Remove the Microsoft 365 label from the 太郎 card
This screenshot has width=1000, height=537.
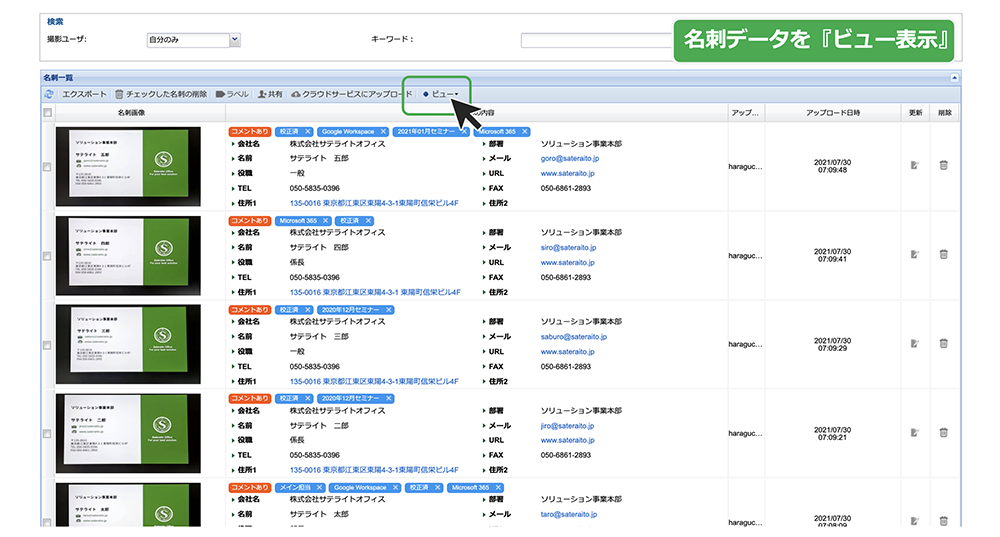[x=498, y=488]
